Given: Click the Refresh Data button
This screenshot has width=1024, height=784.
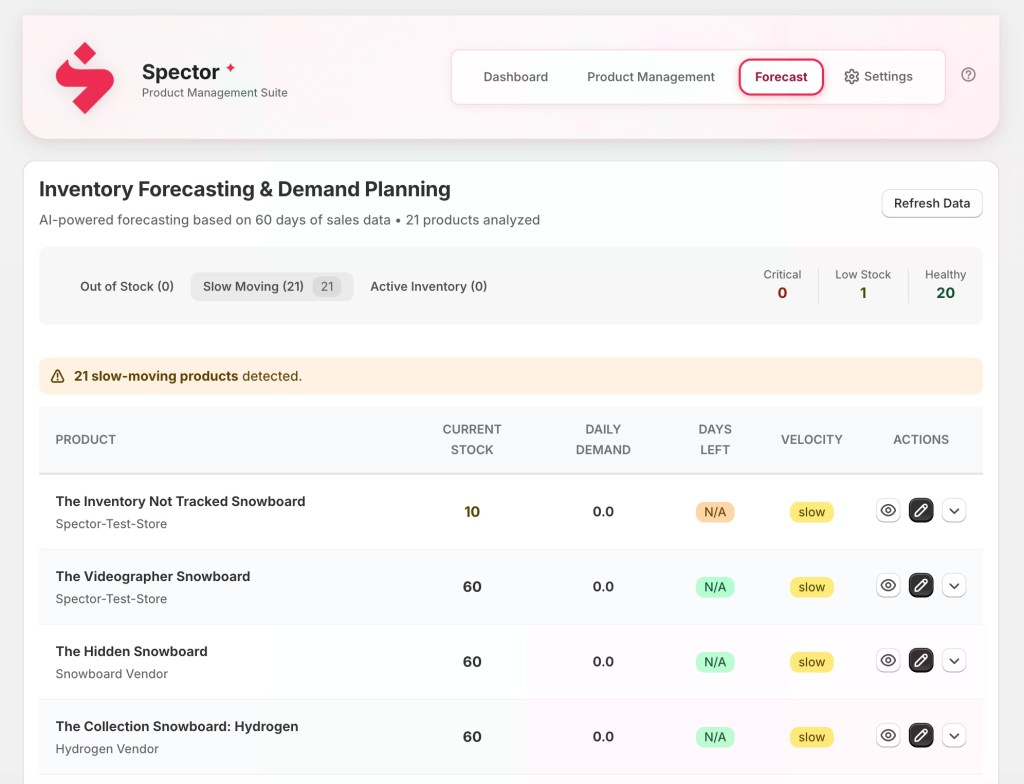Looking at the screenshot, I should pyautogui.click(x=931, y=203).
